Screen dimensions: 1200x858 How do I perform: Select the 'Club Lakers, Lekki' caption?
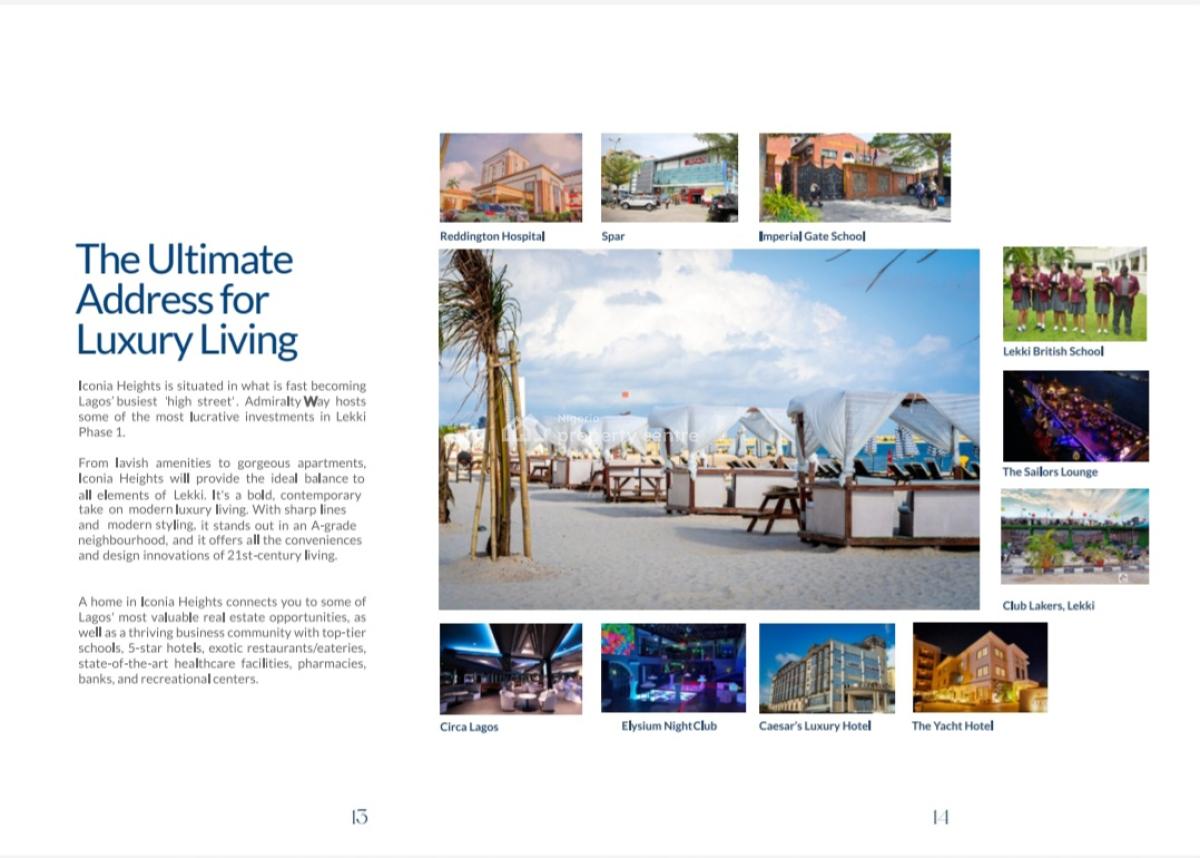[x=1048, y=606]
